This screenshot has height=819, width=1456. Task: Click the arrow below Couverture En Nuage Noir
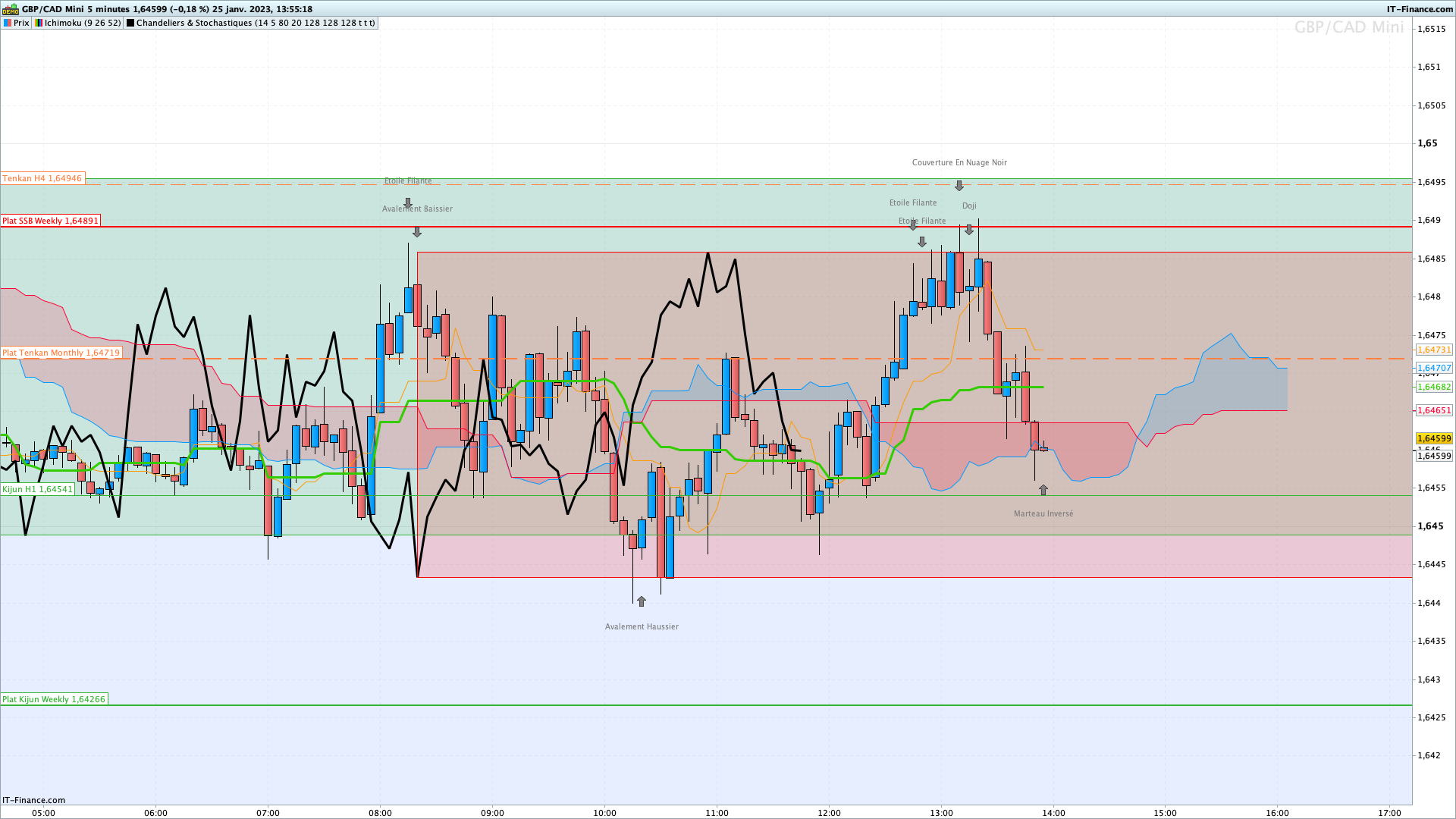[959, 186]
